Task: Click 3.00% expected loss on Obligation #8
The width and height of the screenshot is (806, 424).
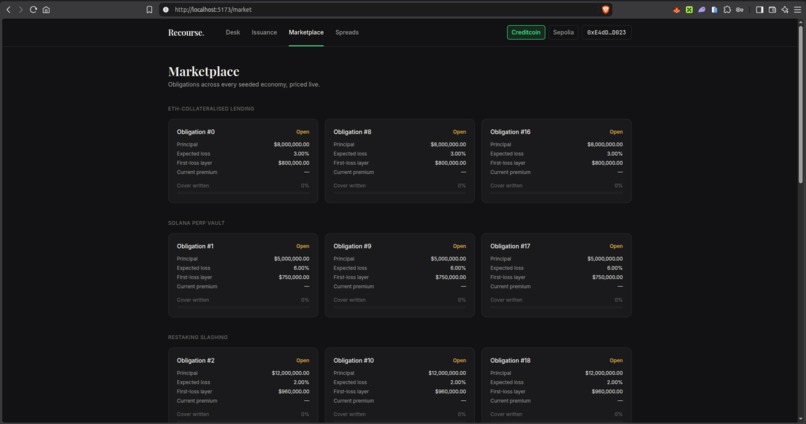Action: coord(458,154)
